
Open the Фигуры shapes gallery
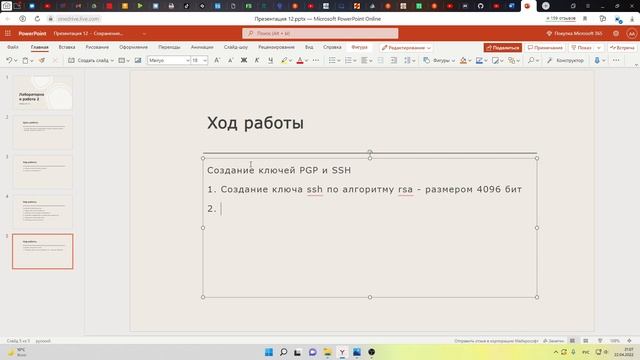pyautogui.click(x=438, y=60)
